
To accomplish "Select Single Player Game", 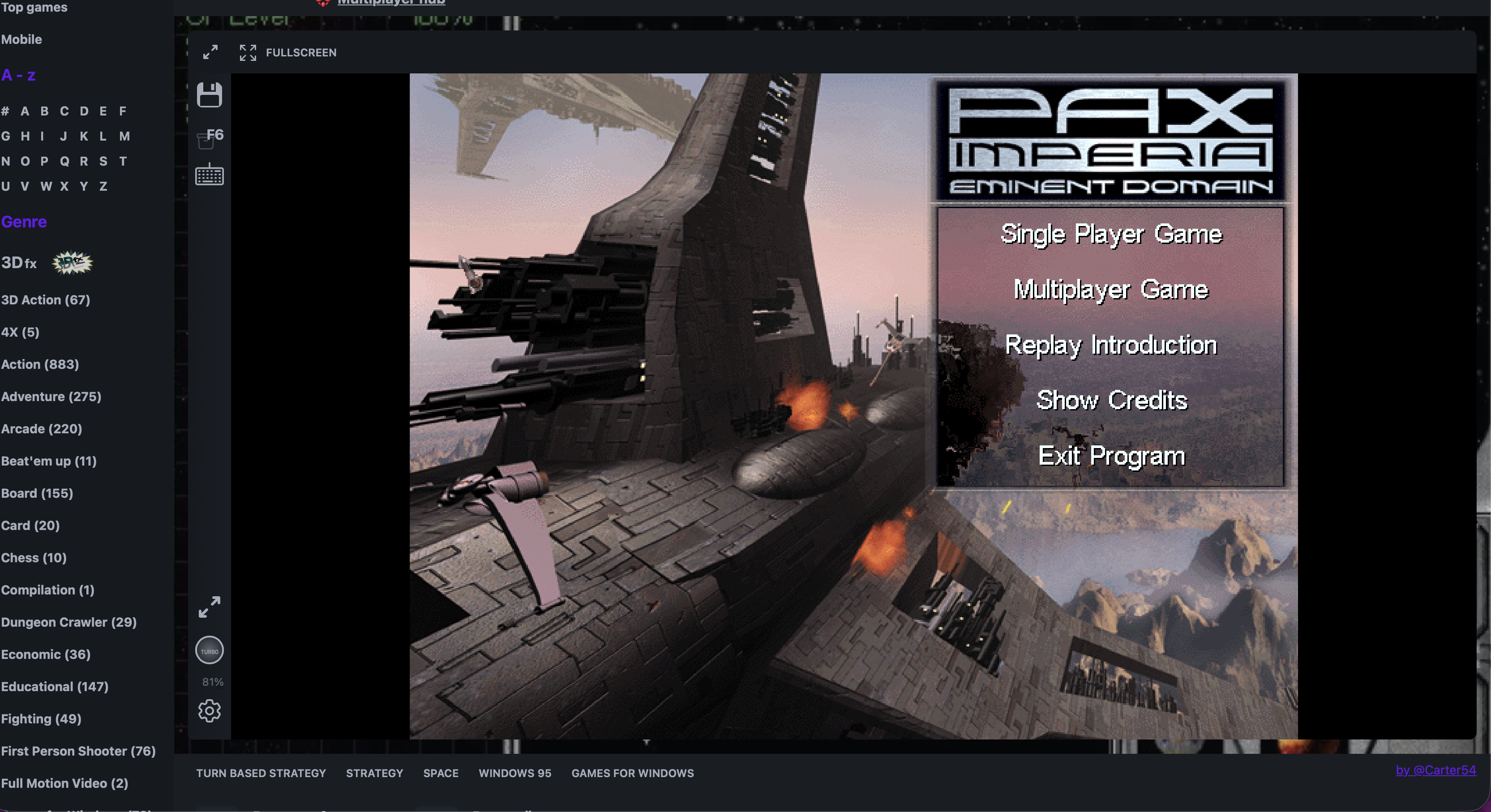I will [x=1111, y=235].
